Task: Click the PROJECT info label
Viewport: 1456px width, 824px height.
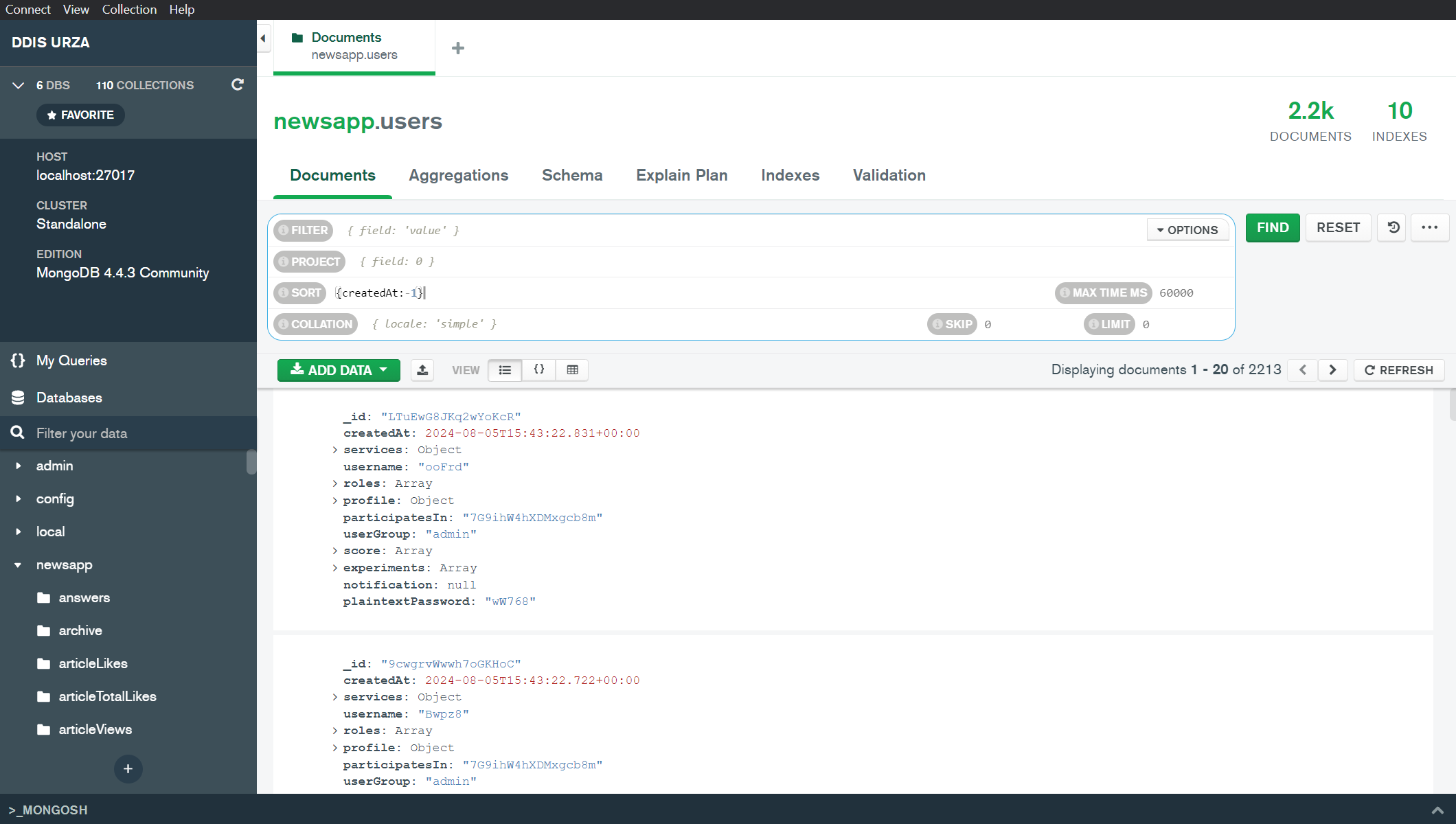Action: 309,262
